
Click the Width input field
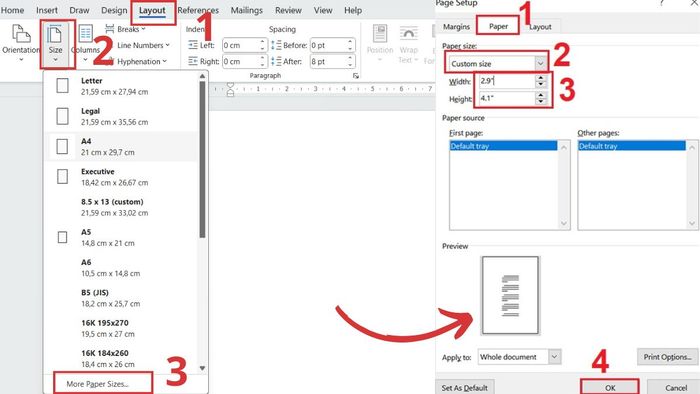507,81
